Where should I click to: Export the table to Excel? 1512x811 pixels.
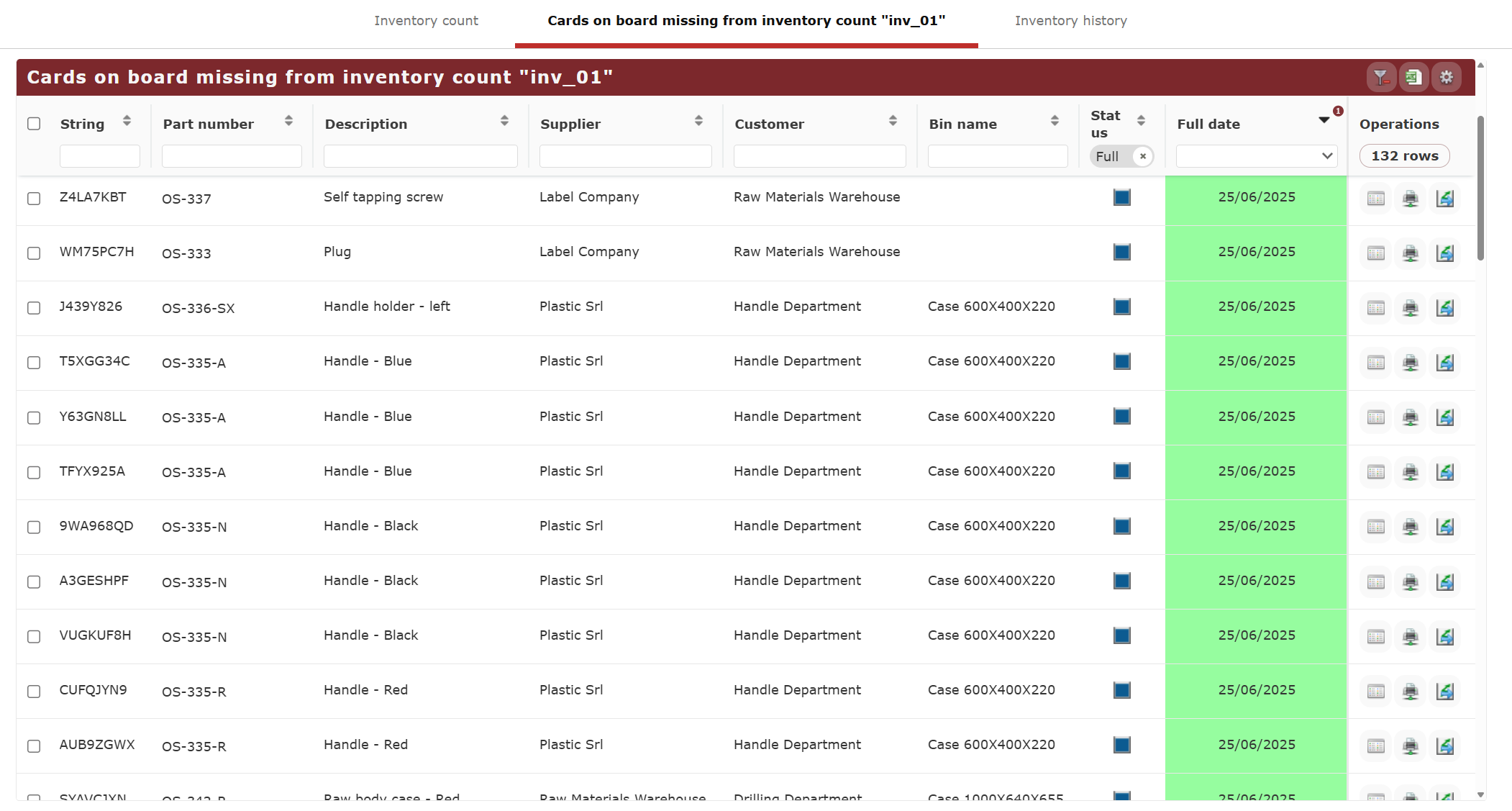(x=1413, y=77)
